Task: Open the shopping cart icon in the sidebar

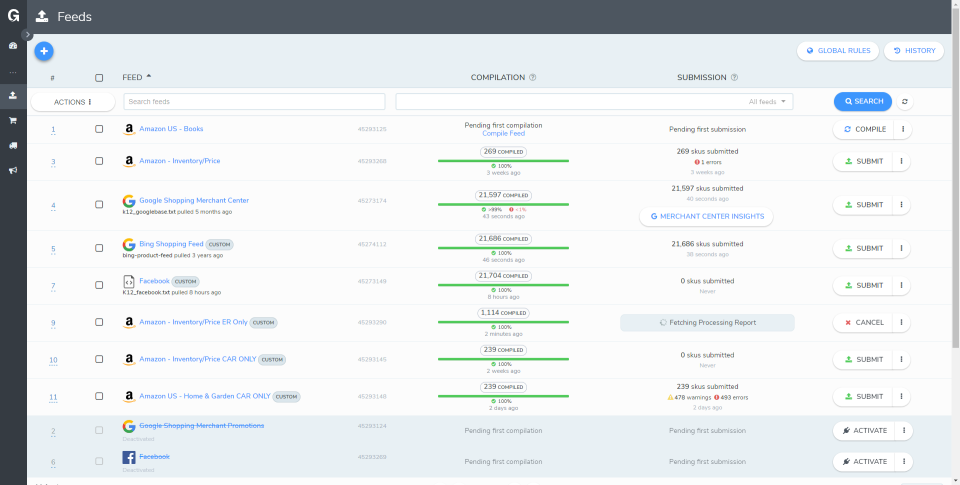Action: click(13, 121)
